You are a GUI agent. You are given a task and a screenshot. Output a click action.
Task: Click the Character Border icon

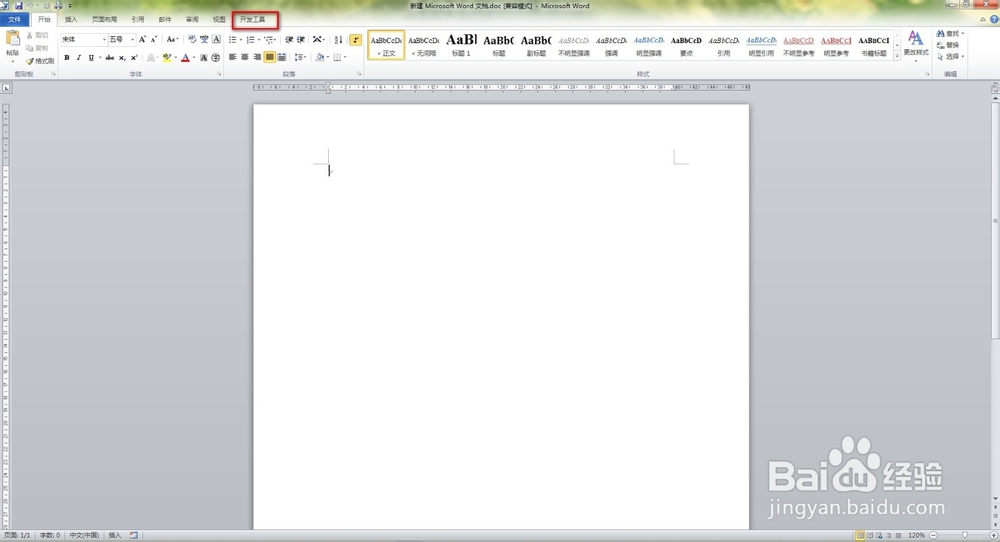[x=216, y=40]
